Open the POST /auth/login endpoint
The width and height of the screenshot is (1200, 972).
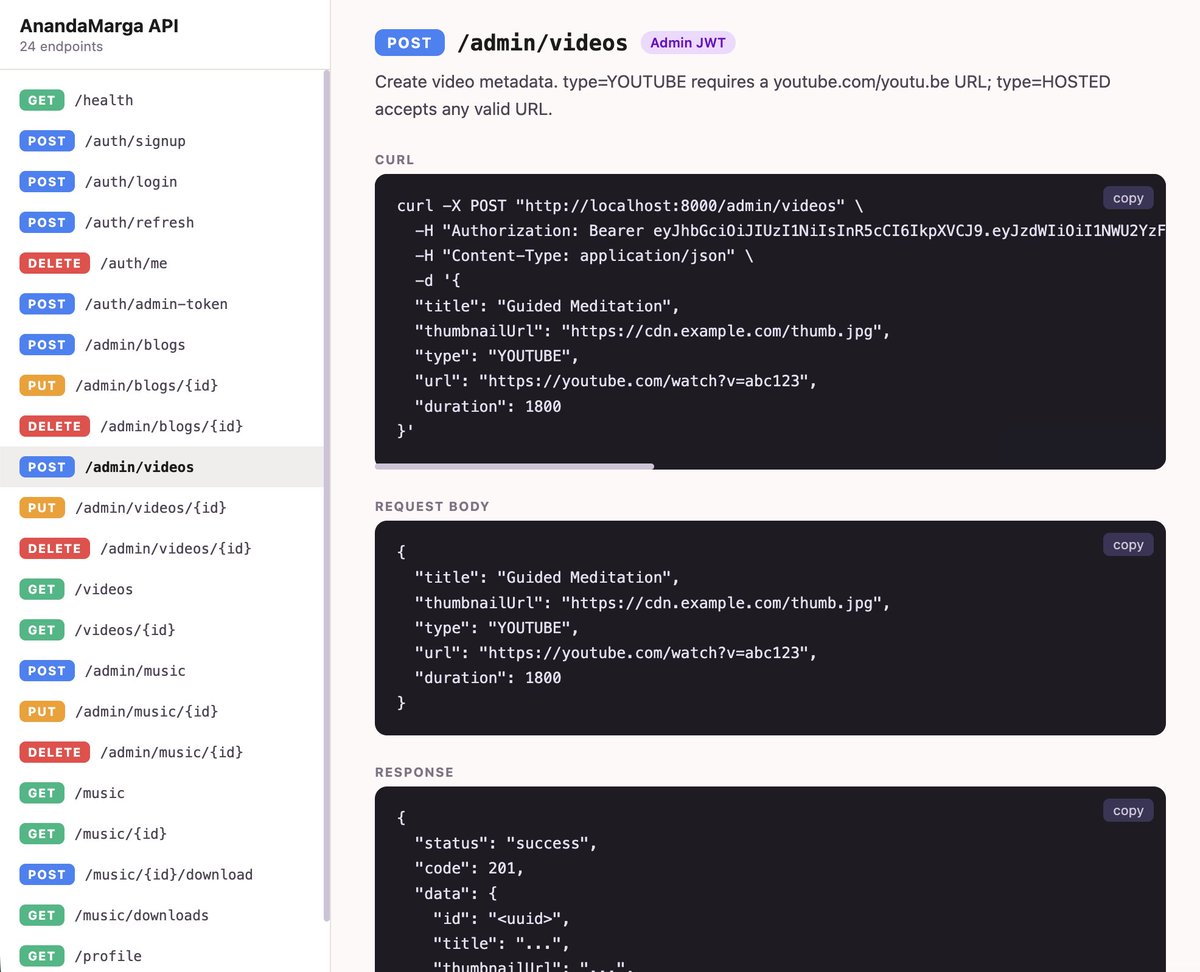161,182
